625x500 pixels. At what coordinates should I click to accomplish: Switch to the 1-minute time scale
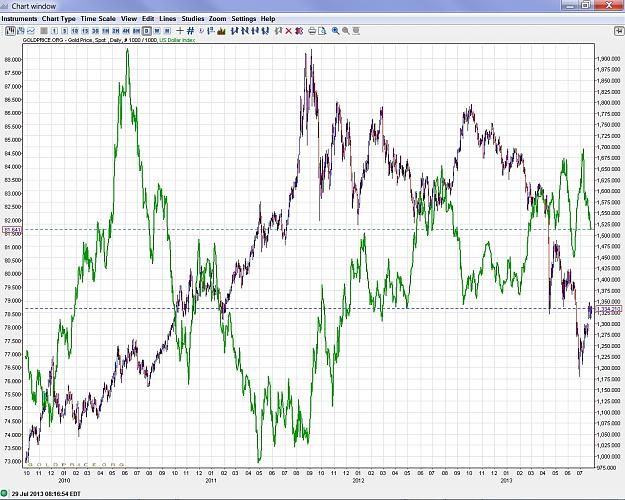point(54,31)
